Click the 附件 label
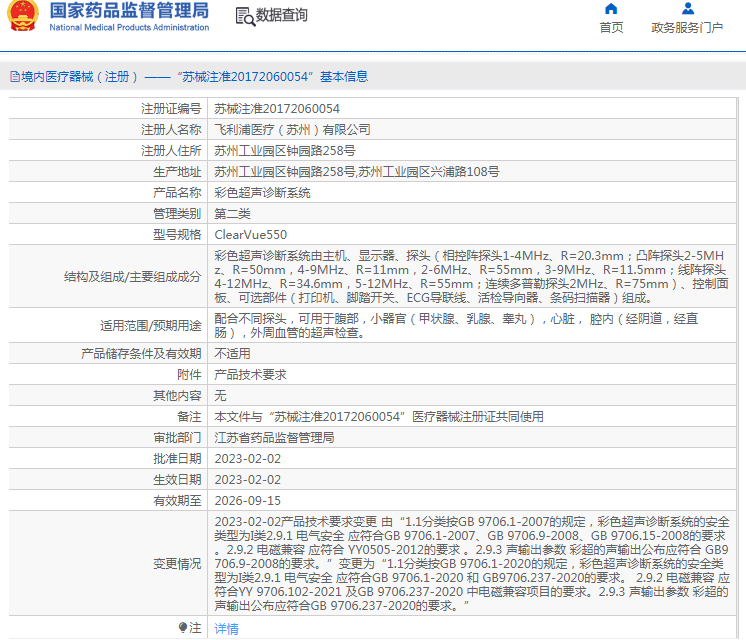 189,374
